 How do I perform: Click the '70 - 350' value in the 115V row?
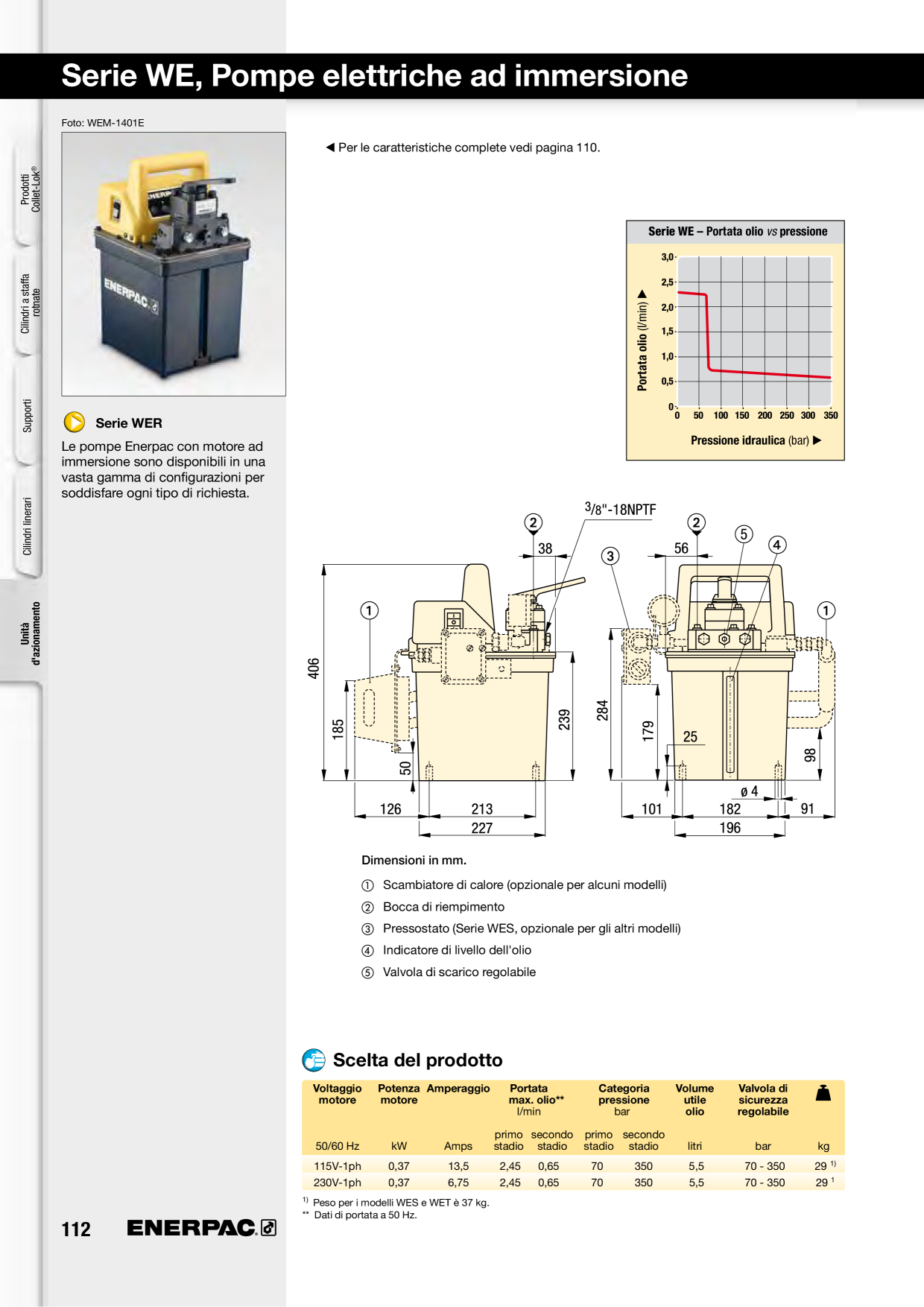point(765,1166)
